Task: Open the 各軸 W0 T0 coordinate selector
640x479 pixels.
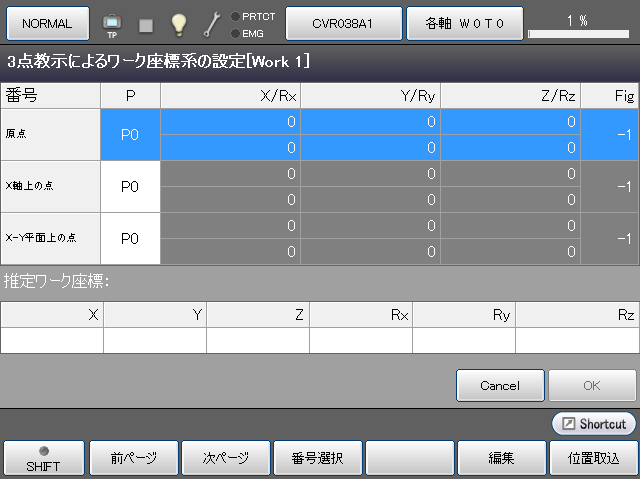Action: 463,23
